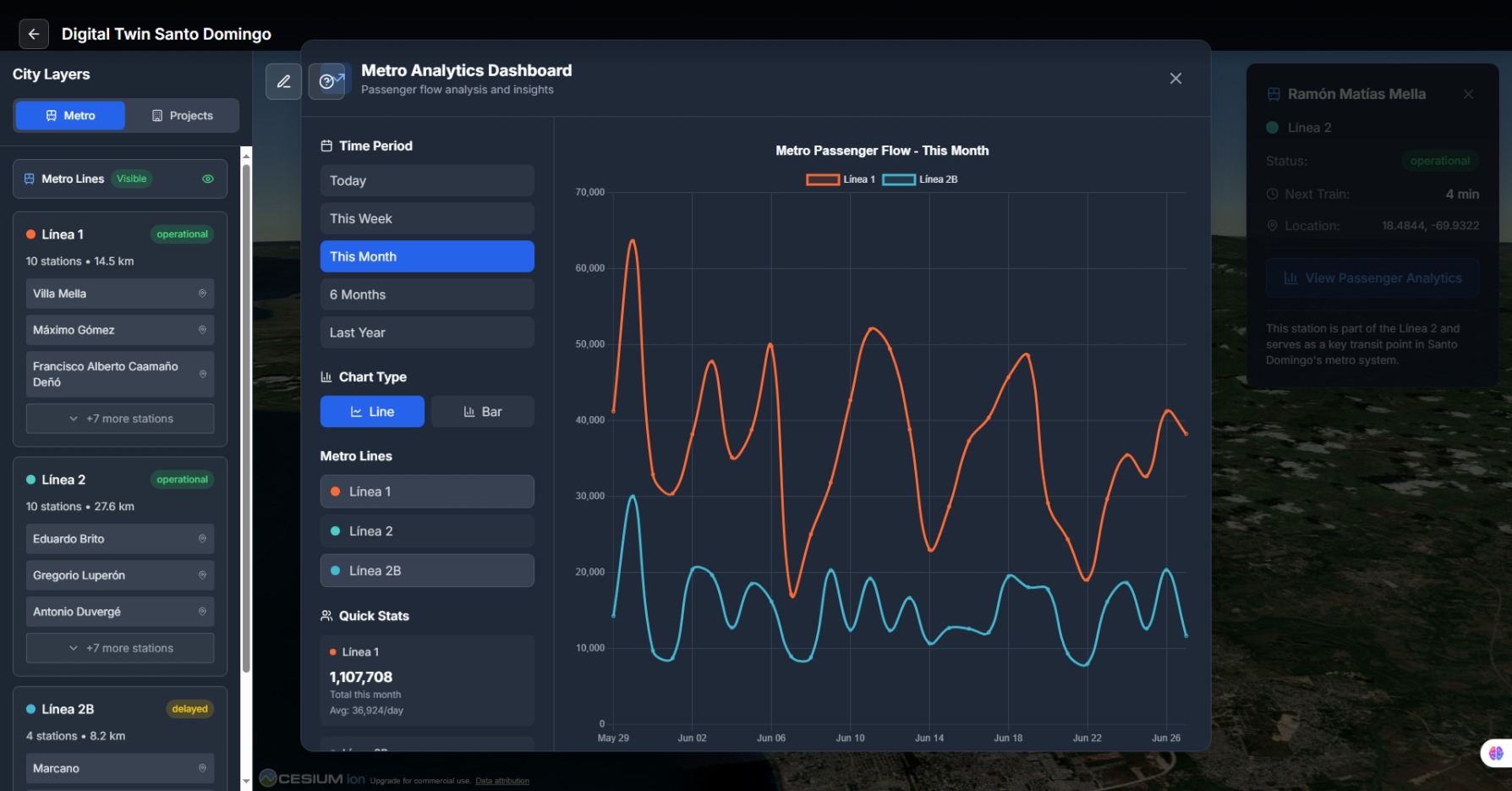
Task: Expand the +7 more stations under Línea 1
Action: (x=119, y=418)
